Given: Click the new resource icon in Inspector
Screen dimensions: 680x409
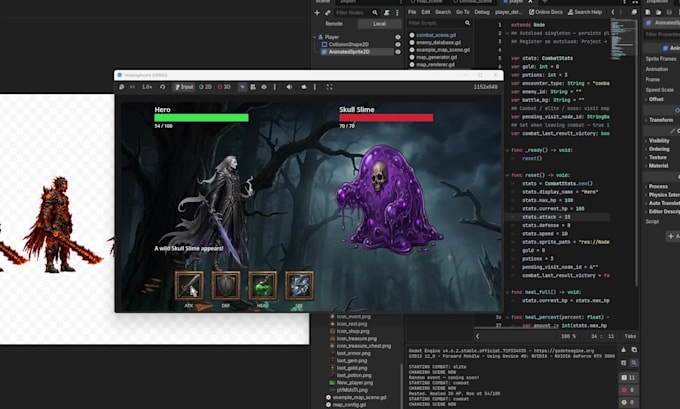Looking at the screenshot, I should (648, 12).
